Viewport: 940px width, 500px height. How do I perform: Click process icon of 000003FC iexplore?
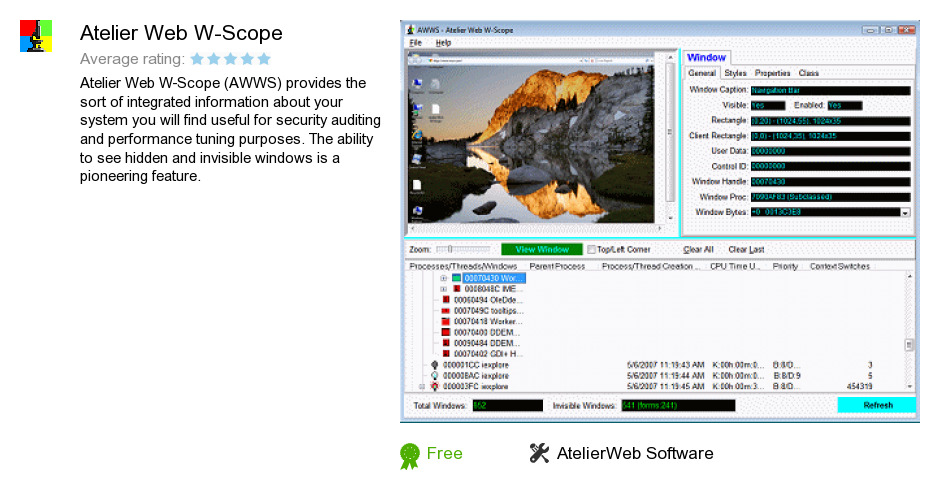[x=435, y=386]
